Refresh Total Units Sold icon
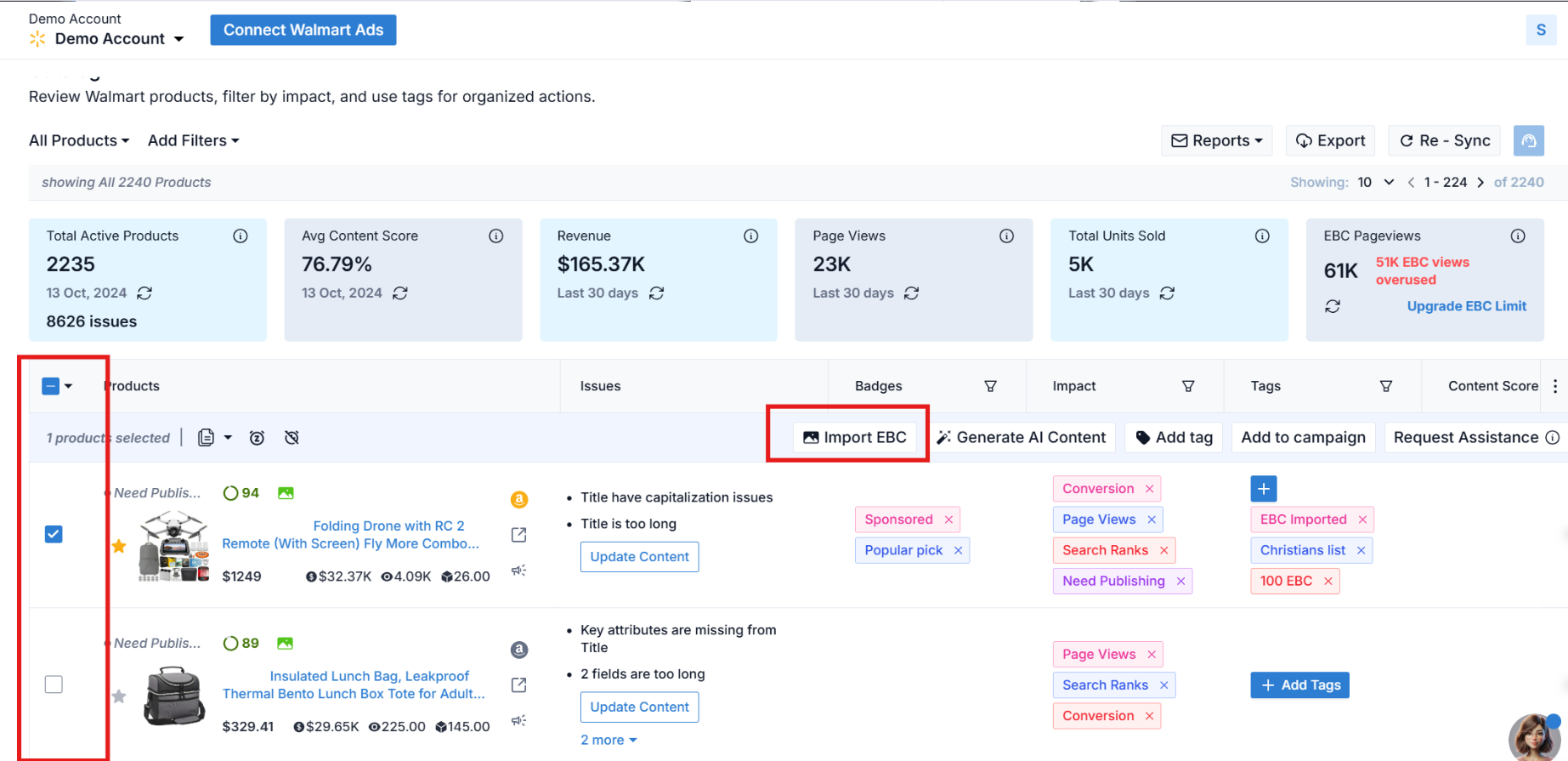This screenshot has width=1568, height=761. tap(1168, 293)
